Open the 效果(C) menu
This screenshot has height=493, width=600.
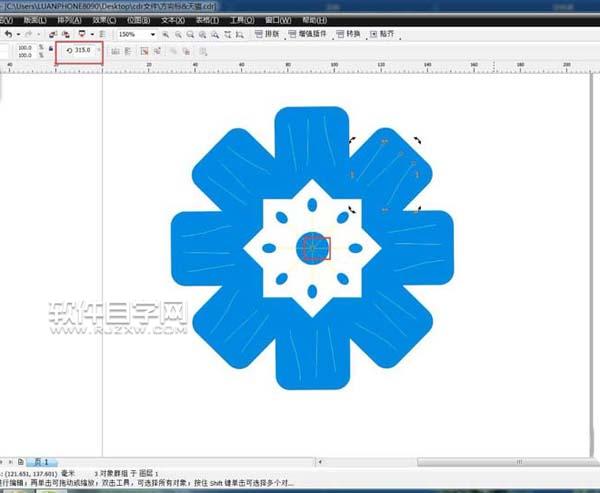(104, 20)
